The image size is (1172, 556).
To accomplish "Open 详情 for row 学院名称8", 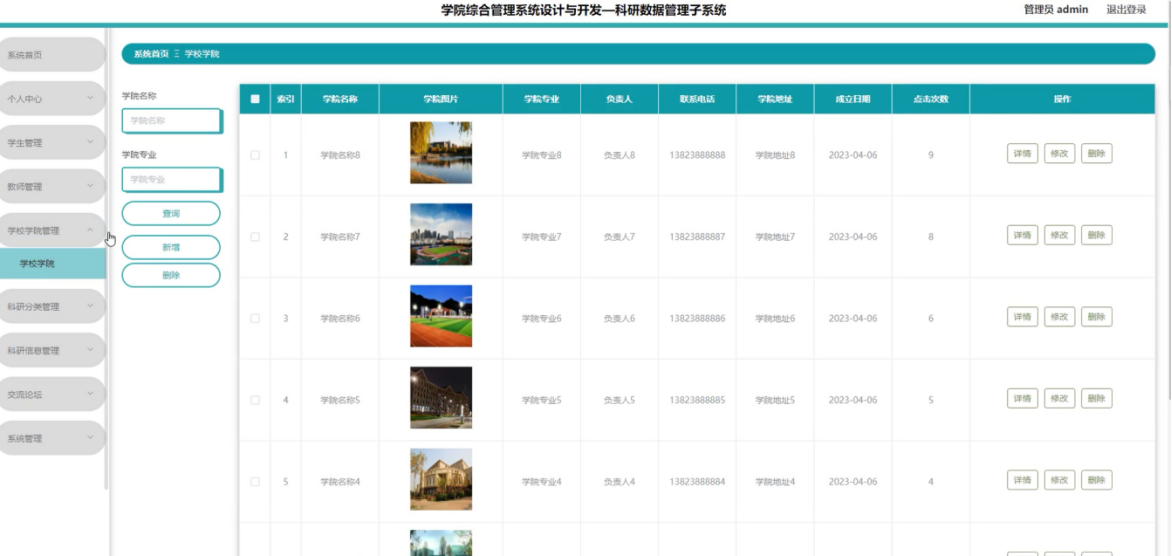I will [x=1022, y=153].
